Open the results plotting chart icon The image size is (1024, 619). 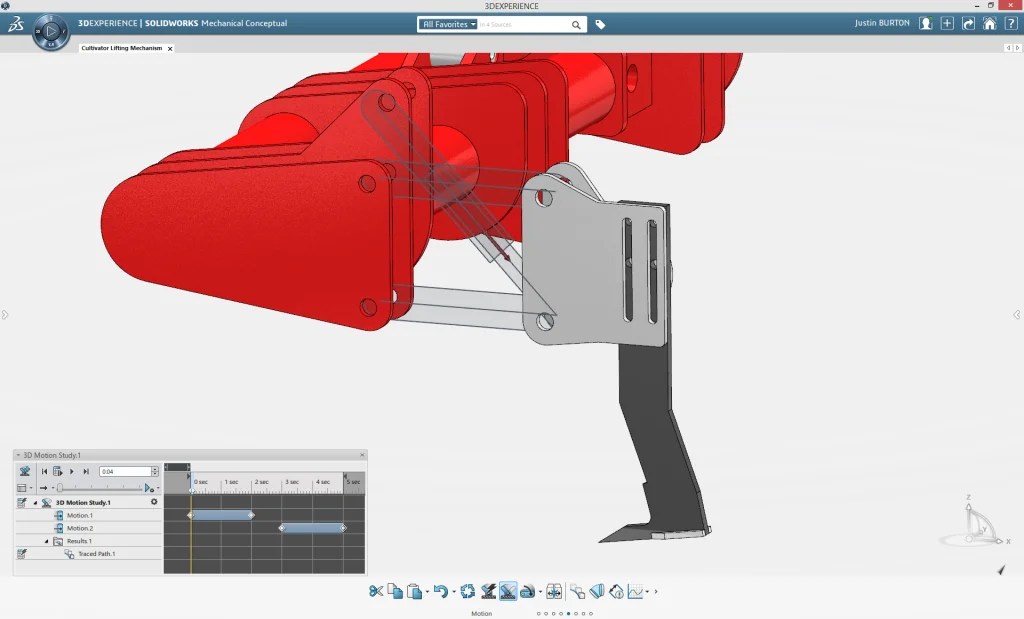[x=634, y=592]
